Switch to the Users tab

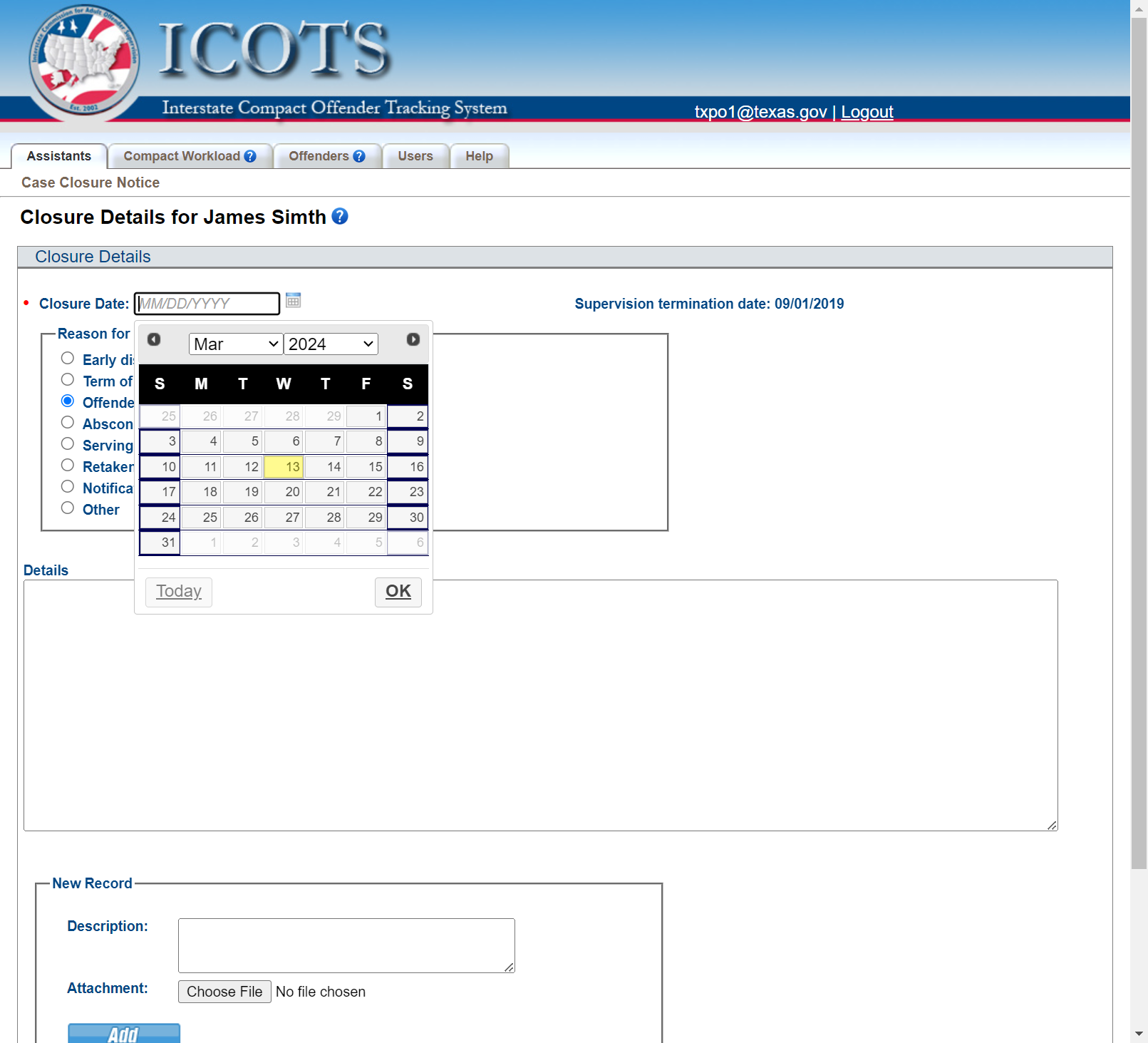pyautogui.click(x=415, y=156)
